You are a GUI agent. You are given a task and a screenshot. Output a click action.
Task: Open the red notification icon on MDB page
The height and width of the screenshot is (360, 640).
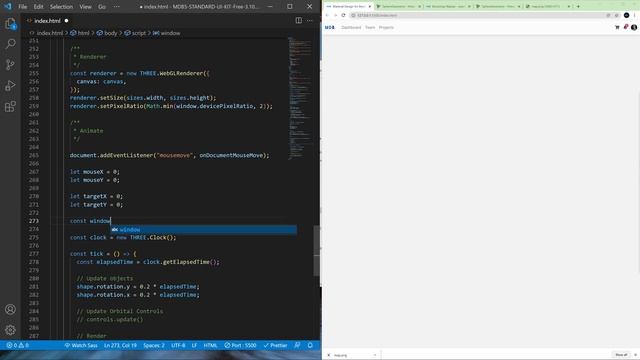625,27
